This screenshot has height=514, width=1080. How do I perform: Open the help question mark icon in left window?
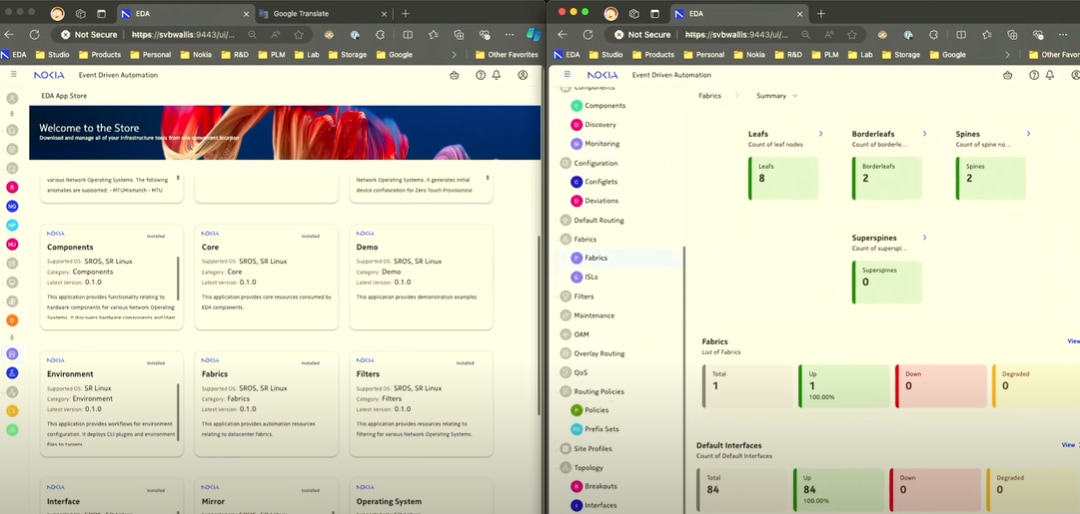481,75
